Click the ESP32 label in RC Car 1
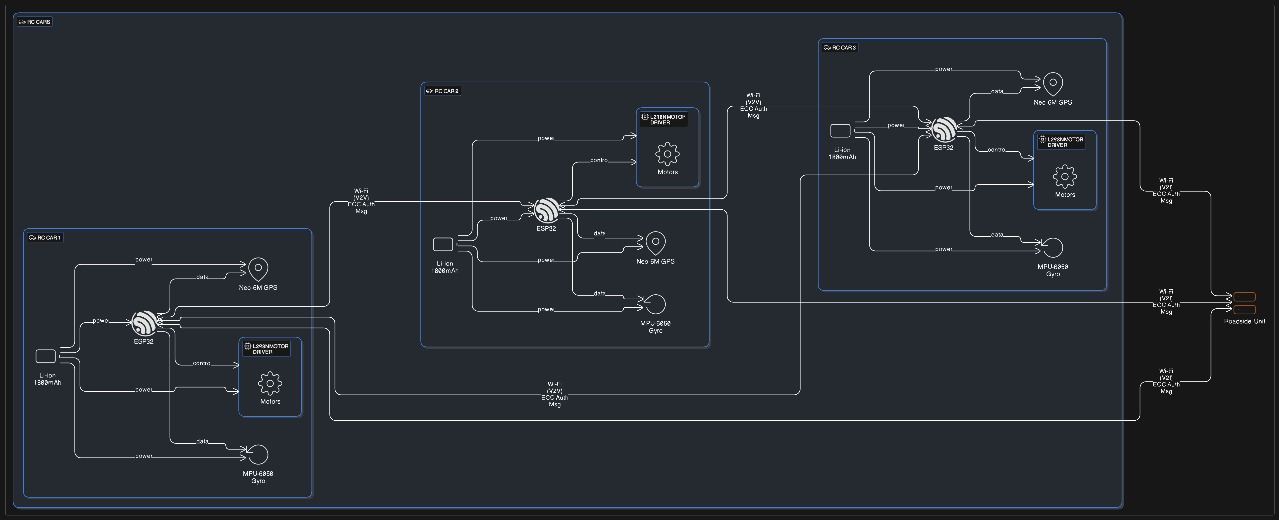 tap(146, 342)
